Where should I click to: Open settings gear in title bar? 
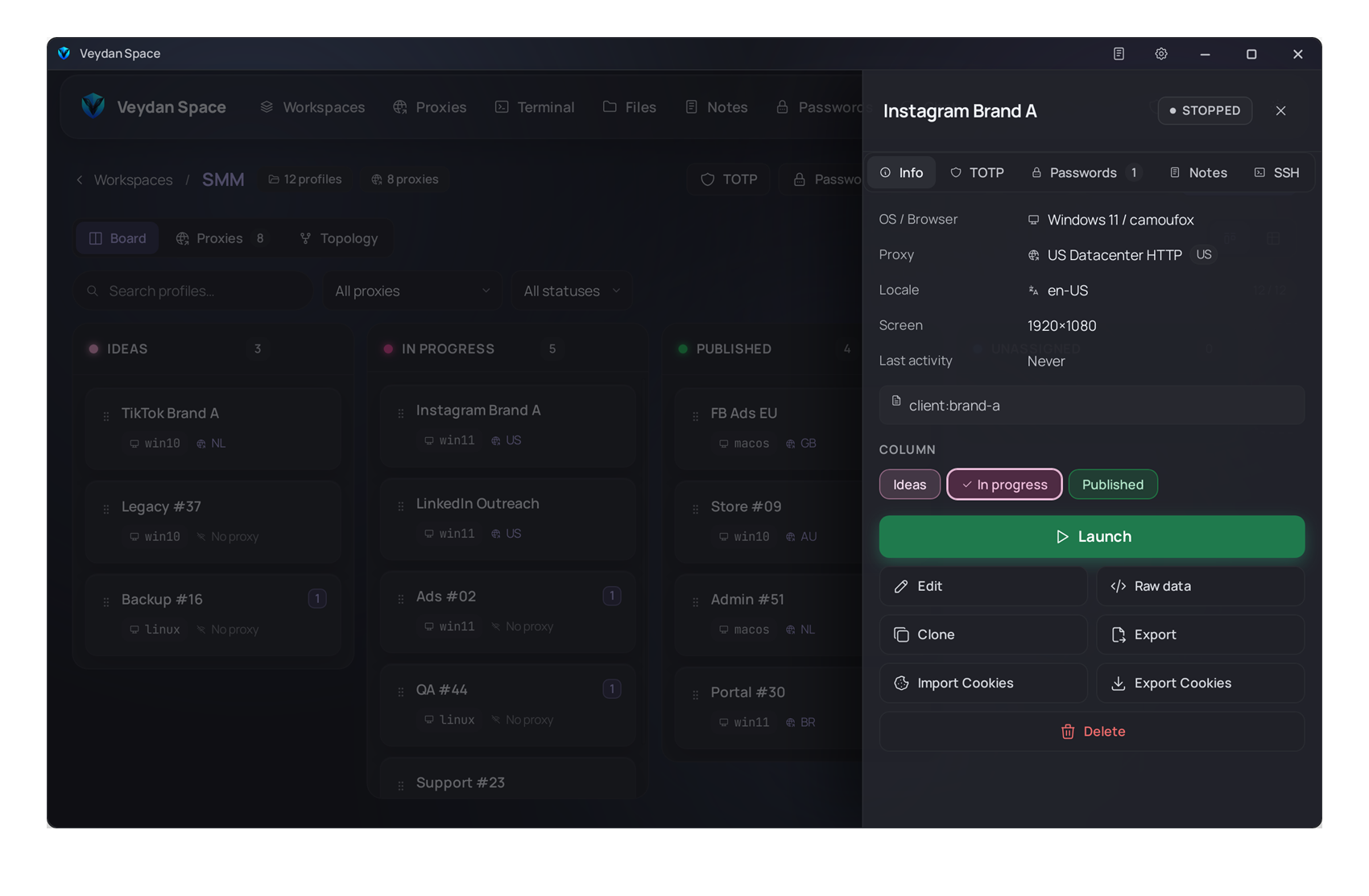pyautogui.click(x=1161, y=54)
